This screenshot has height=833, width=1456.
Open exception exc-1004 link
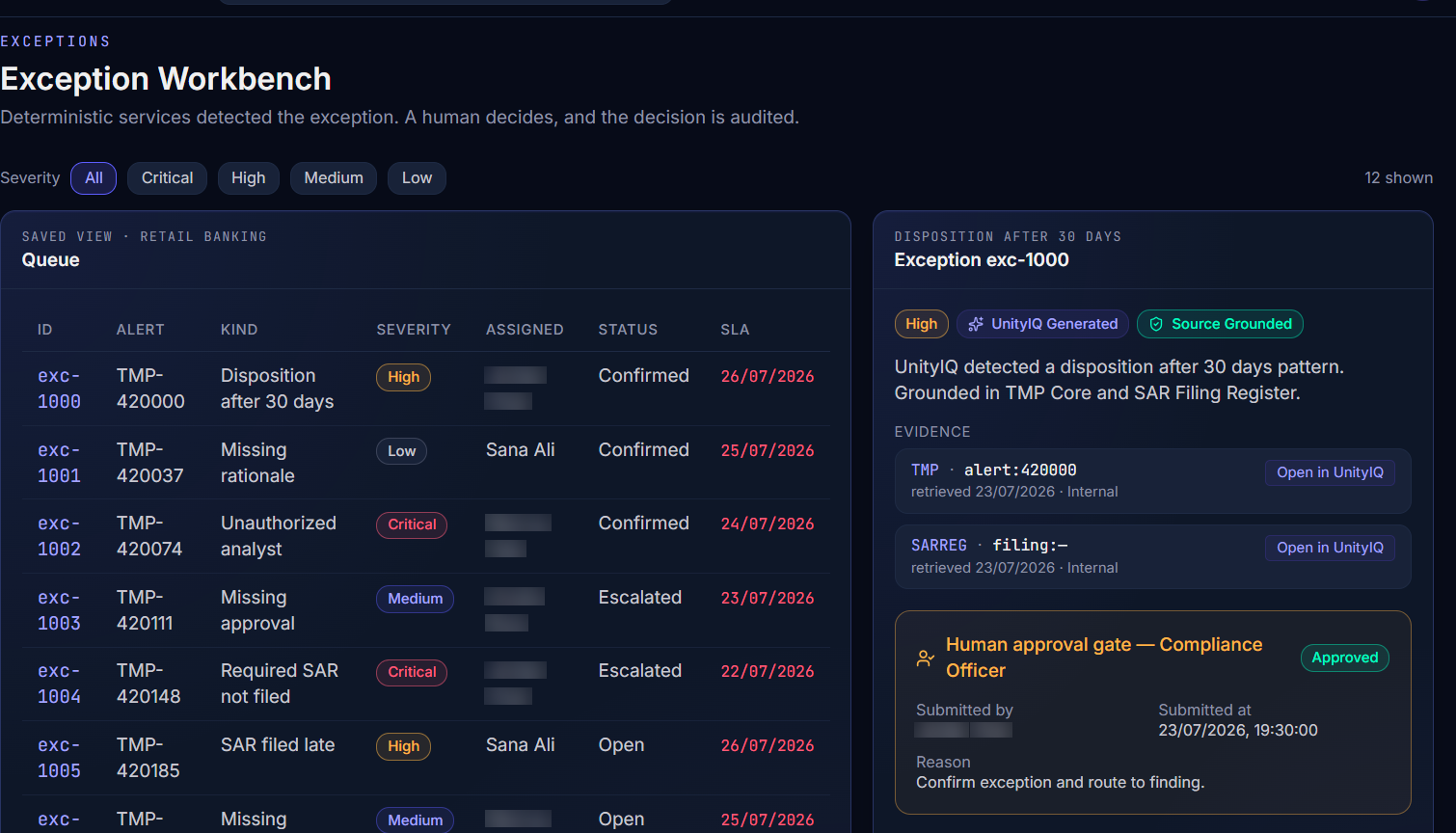tap(59, 684)
